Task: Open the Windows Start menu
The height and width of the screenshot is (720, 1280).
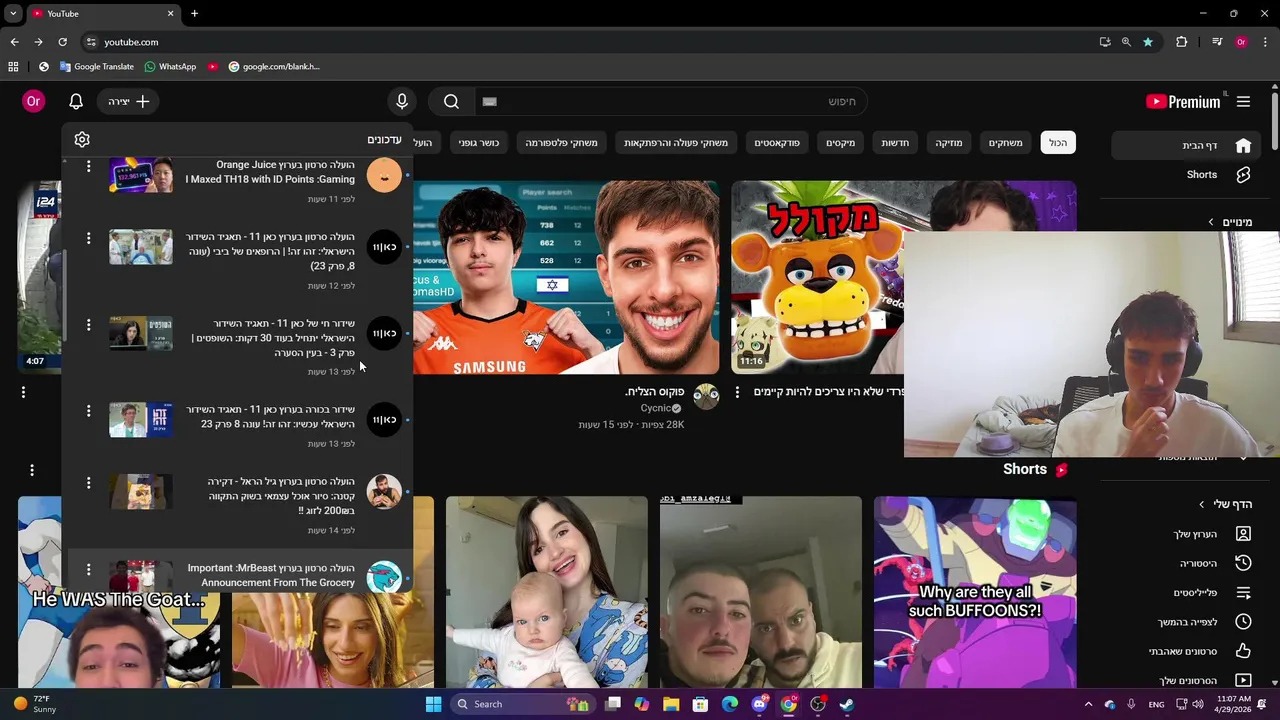Action: pyautogui.click(x=433, y=704)
